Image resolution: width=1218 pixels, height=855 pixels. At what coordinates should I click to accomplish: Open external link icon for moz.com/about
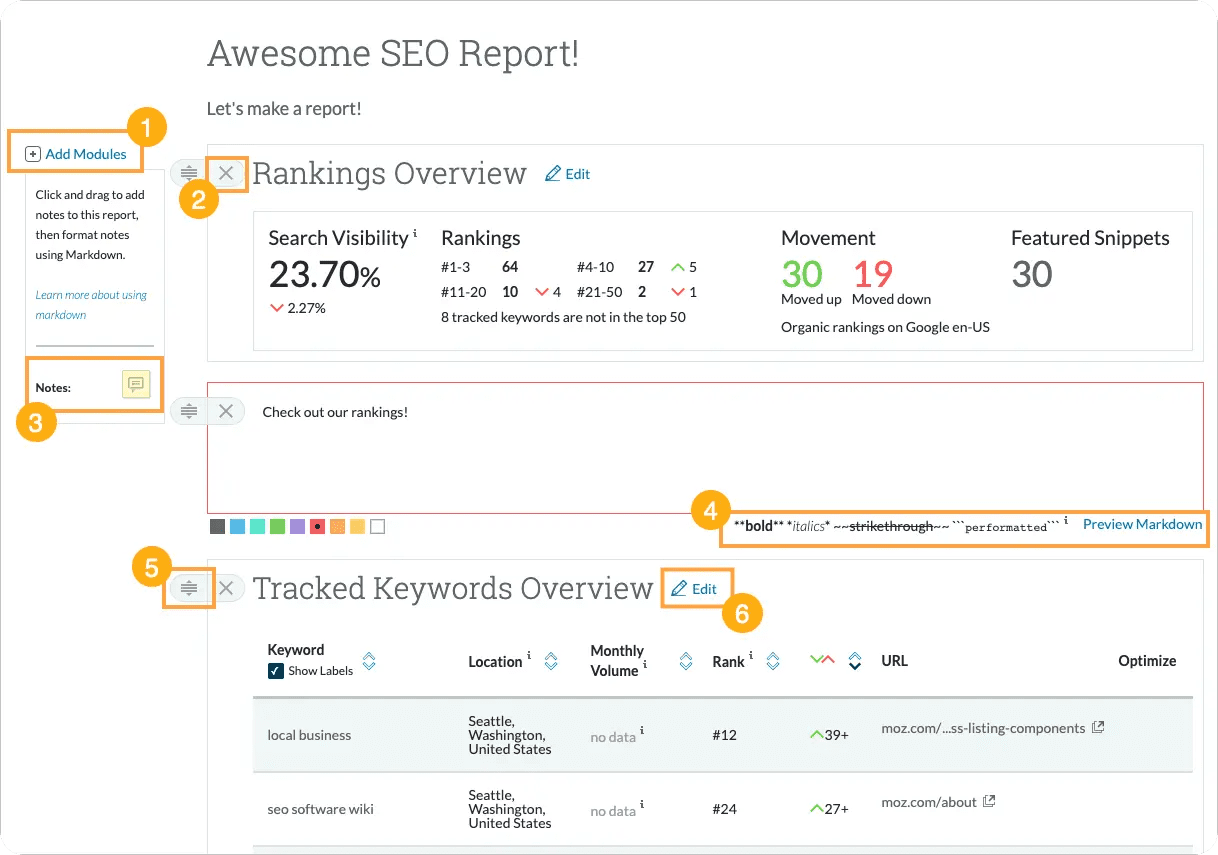989,802
